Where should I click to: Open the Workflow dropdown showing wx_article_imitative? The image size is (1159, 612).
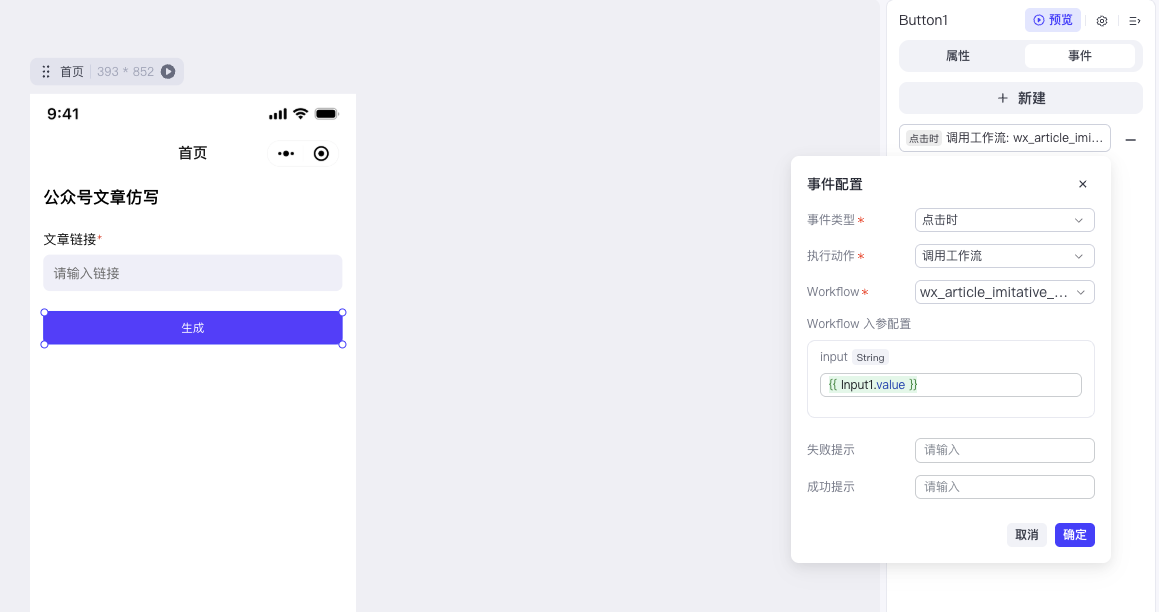pyautogui.click(x=1004, y=292)
